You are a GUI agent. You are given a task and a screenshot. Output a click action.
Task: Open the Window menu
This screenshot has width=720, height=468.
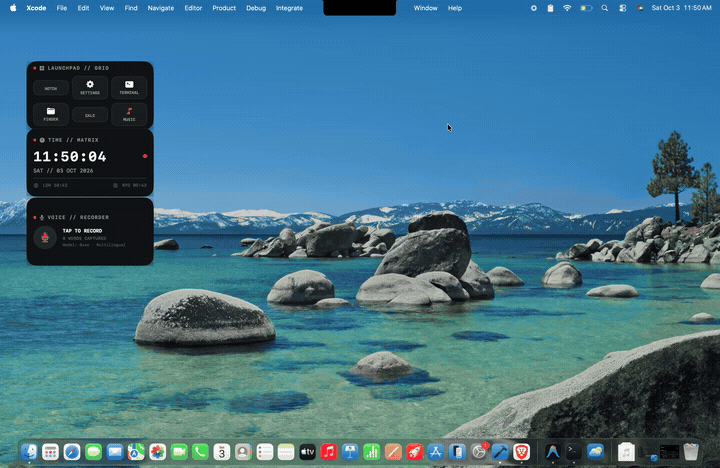[425, 8]
